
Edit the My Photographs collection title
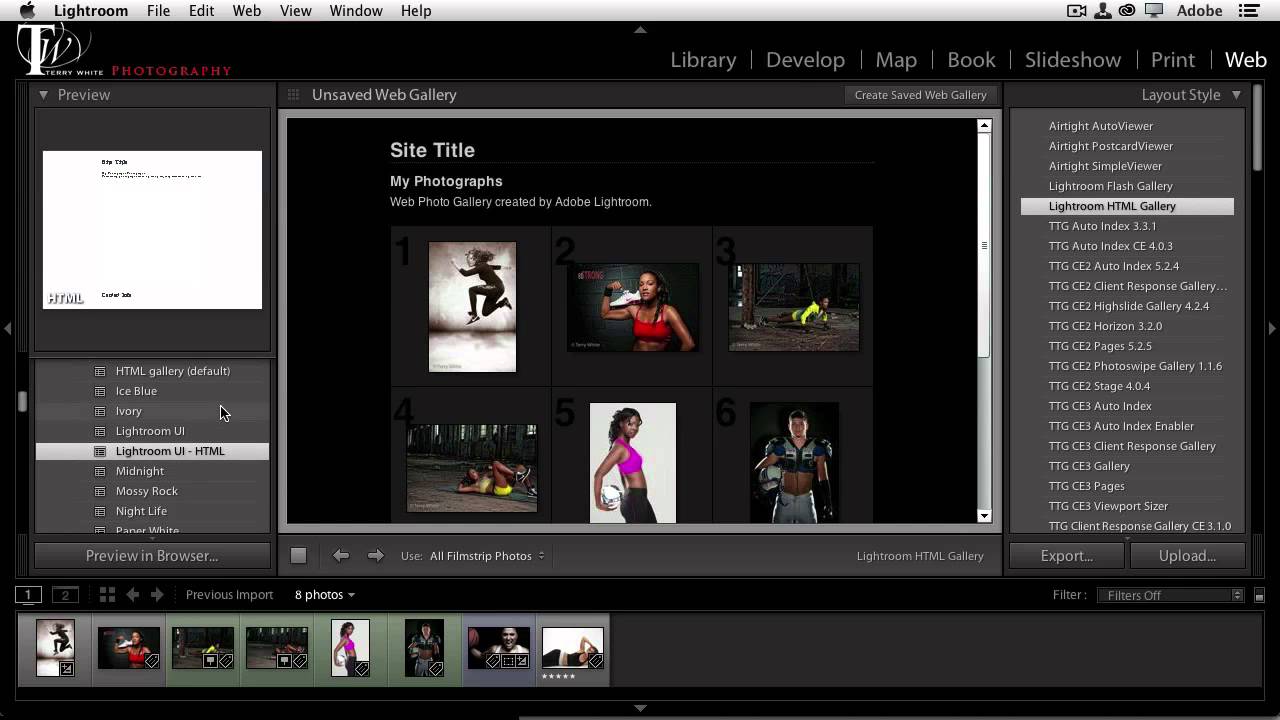(x=446, y=181)
